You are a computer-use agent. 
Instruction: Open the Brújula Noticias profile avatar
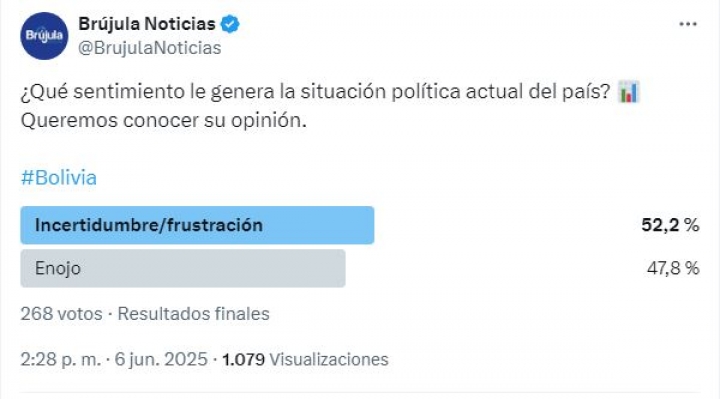(x=44, y=36)
